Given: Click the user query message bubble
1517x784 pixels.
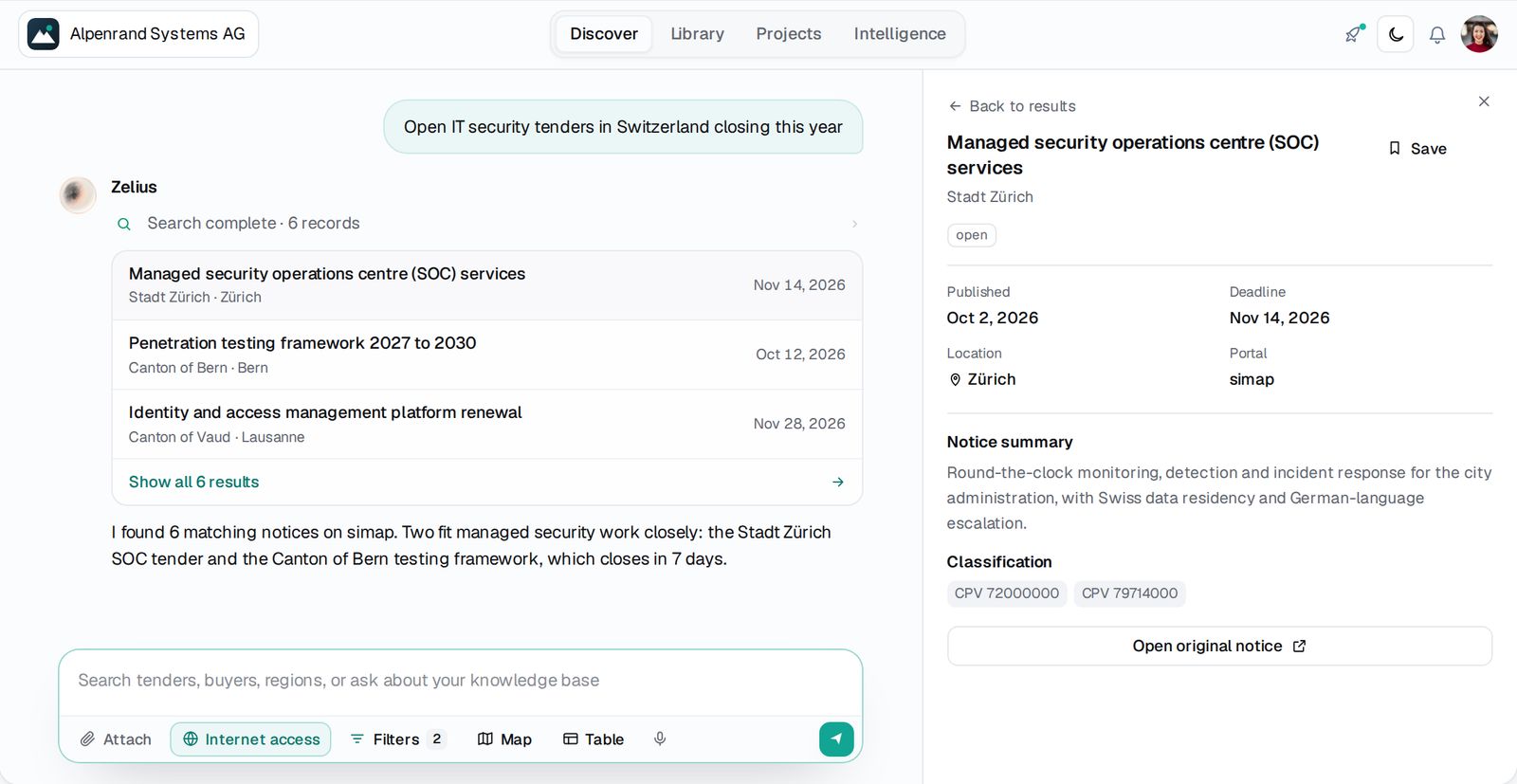Looking at the screenshot, I should [x=623, y=127].
